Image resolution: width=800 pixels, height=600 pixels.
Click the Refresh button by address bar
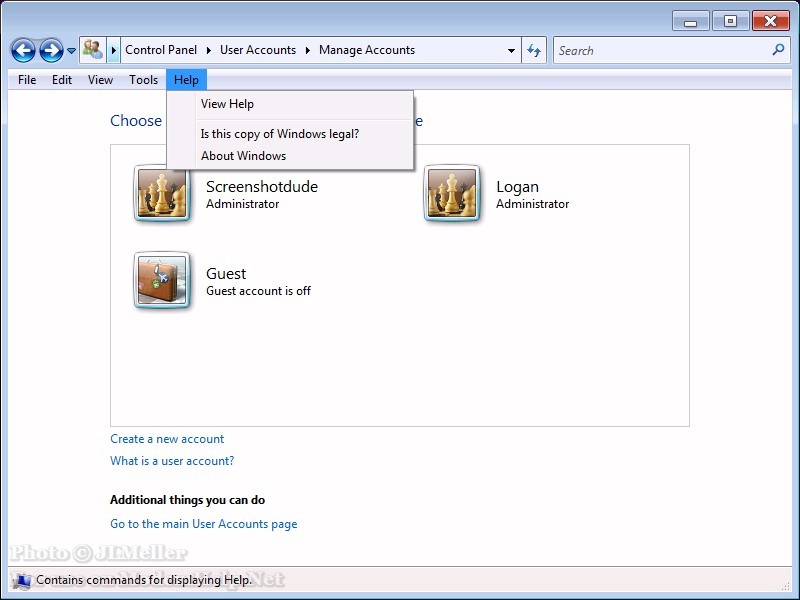coord(534,50)
